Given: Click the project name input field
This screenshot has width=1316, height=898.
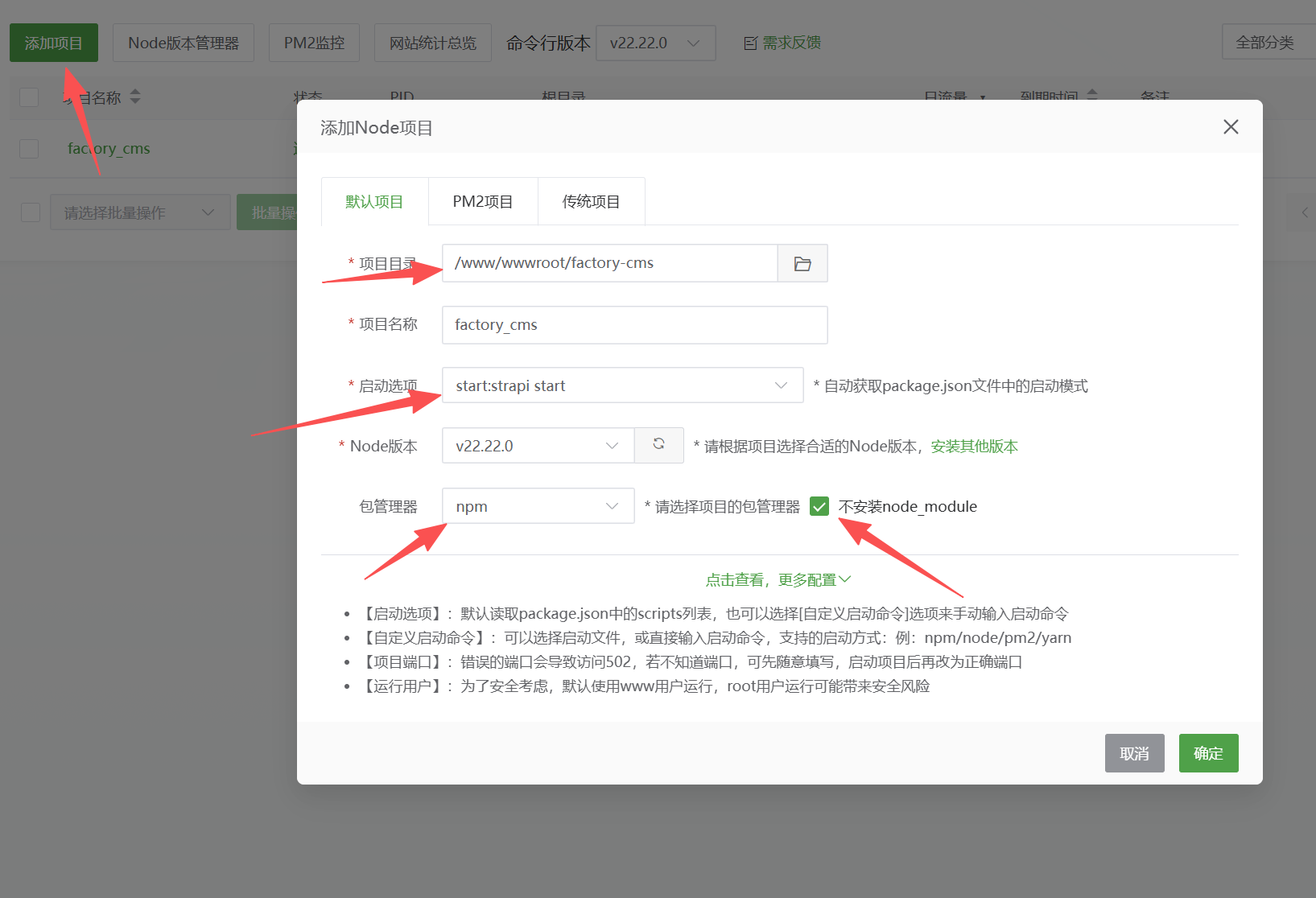Looking at the screenshot, I should click(x=634, y=325).
